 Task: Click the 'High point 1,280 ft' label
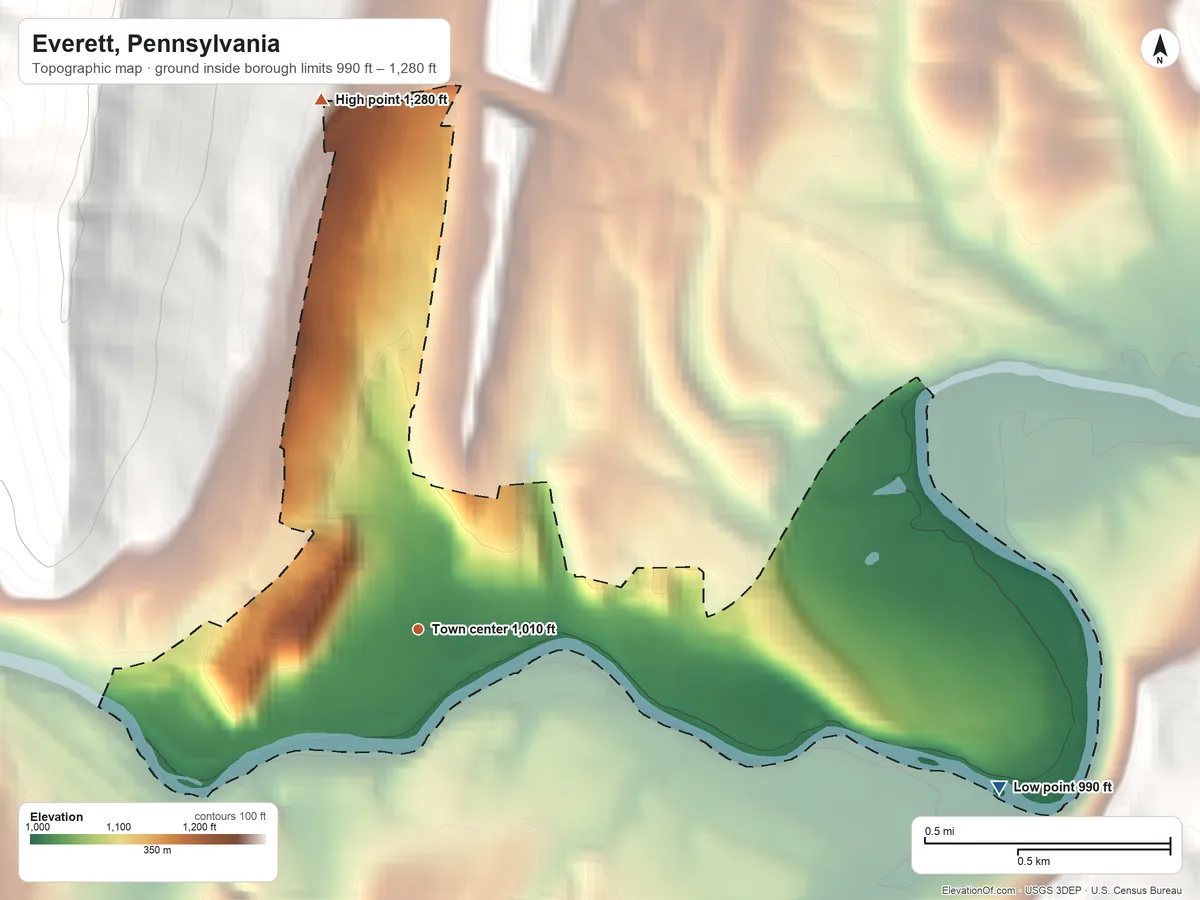click(392, 99)
